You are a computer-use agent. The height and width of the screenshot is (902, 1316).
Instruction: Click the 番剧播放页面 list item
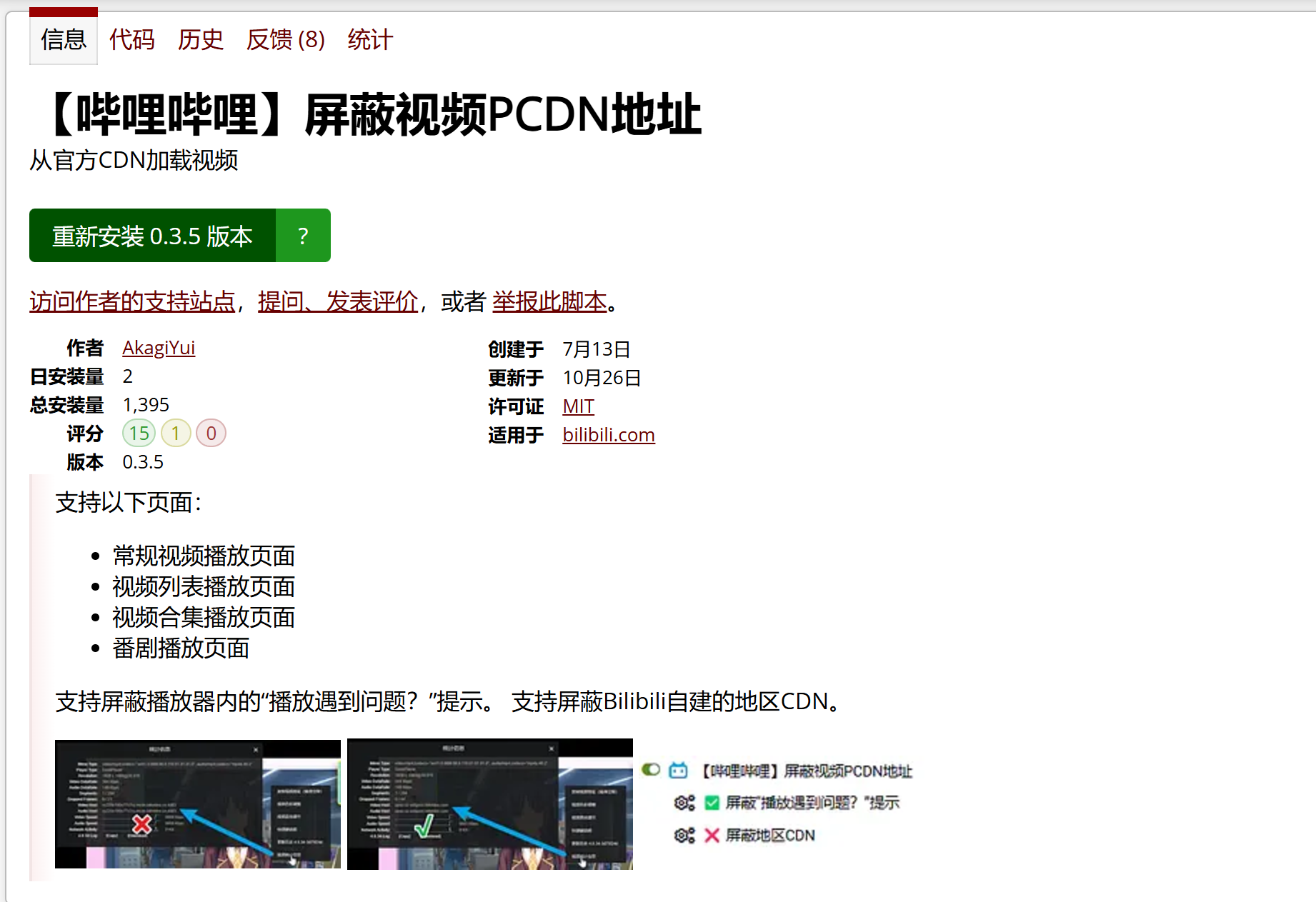tap(181, 648)
